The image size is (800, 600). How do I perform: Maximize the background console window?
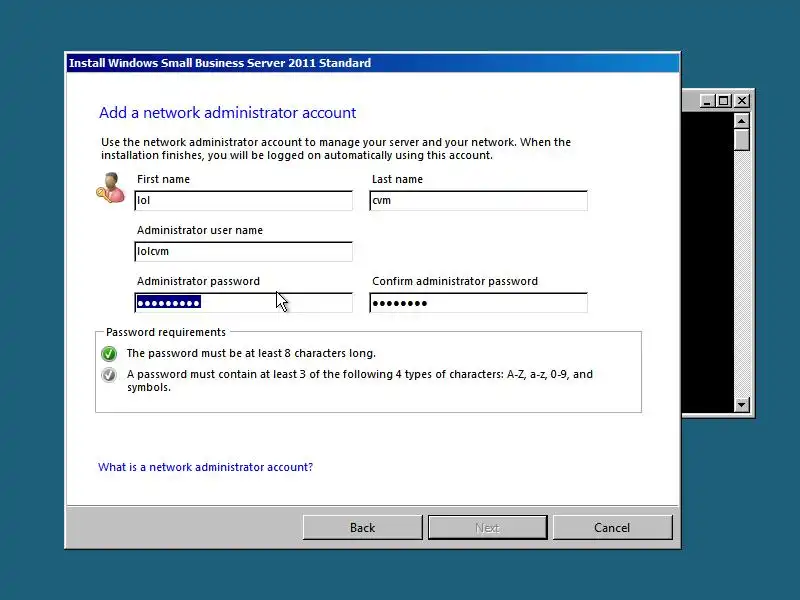click(723, 101)
